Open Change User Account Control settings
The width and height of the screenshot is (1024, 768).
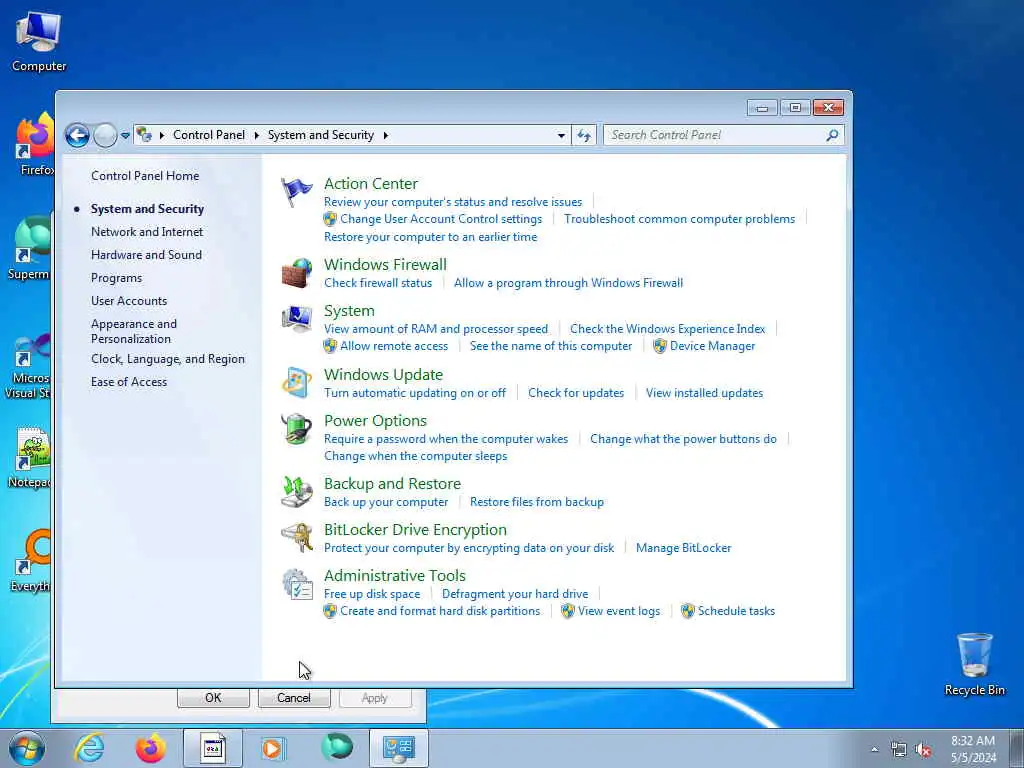point(441,219)
